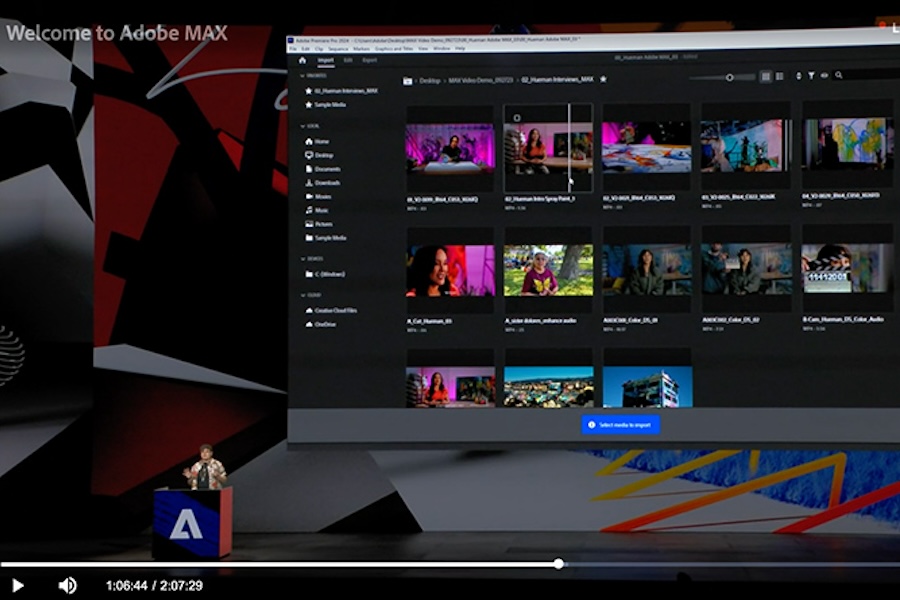Select the yellow-green painting clip thumbnail
The width and height of the screenshot is (900, 600).
[848, 144]
